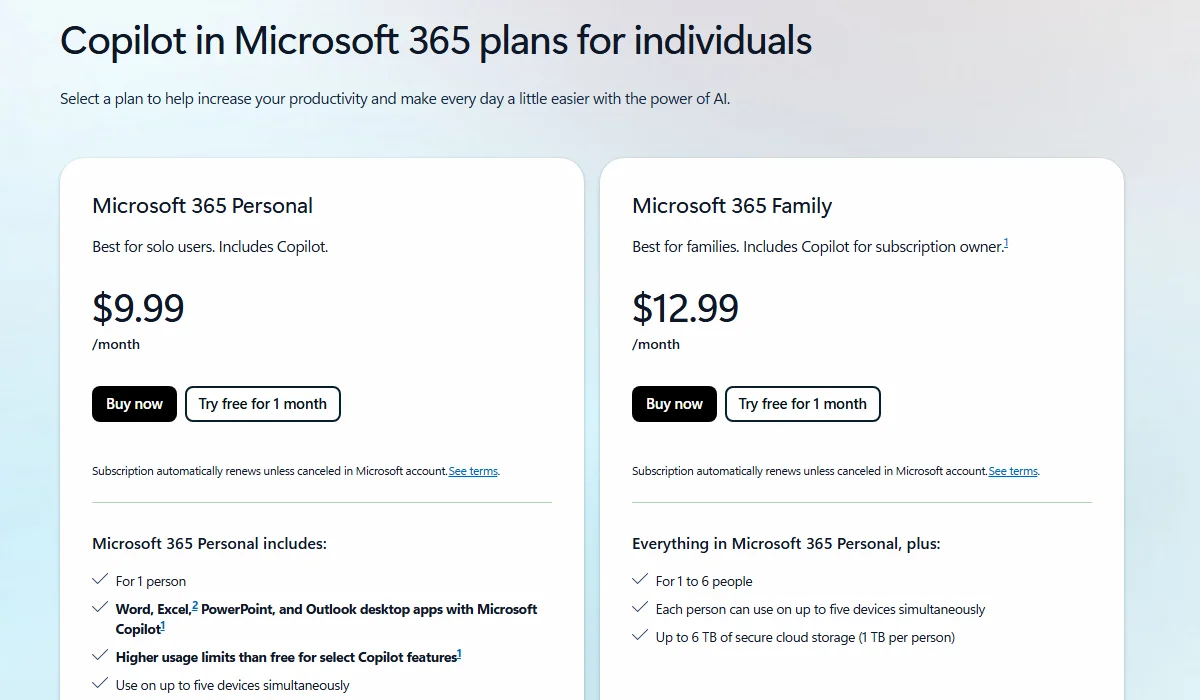Open See terms under the Personal plan
Viewport: 1200px width, 700px height.
pyautogui.click(x=473, y=470)
